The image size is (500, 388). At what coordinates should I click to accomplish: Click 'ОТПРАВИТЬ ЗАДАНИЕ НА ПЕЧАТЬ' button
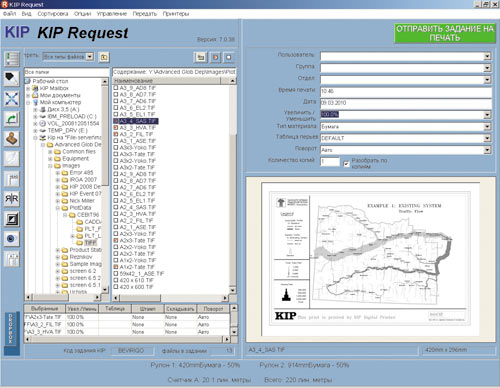click(445, 33)
